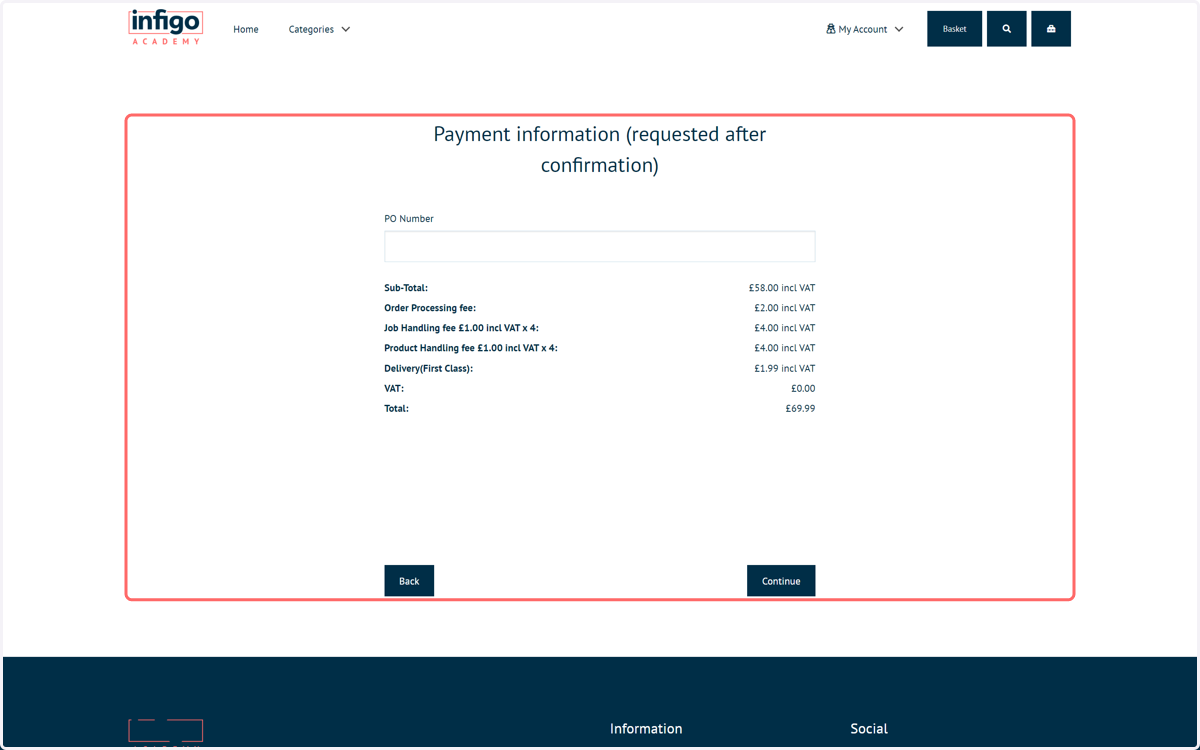1200x750 pixels.
Task: Click the 'Order Processing fee:' label
Action: click(430, 308)
